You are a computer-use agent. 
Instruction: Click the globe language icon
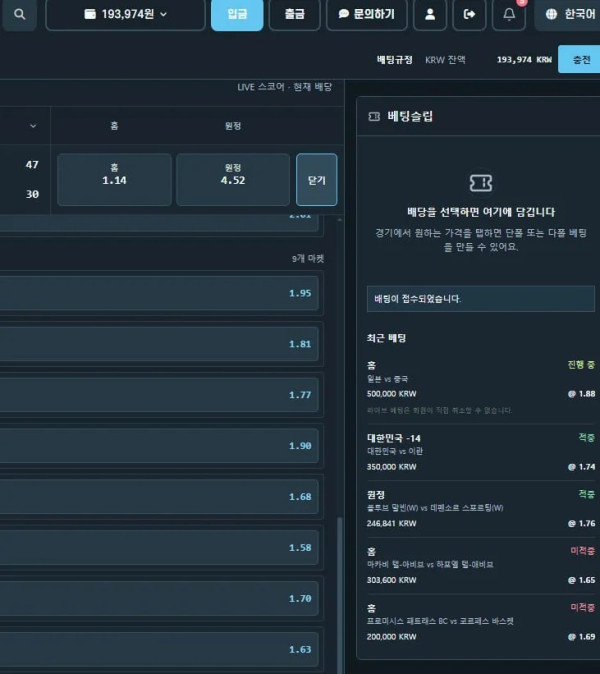pos(551,14)
